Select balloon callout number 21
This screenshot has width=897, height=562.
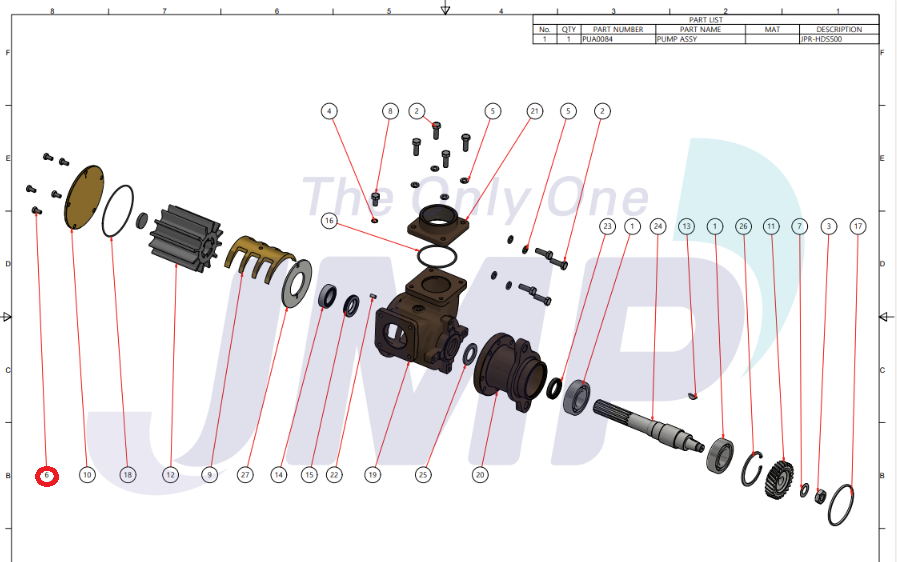[534, 111]
